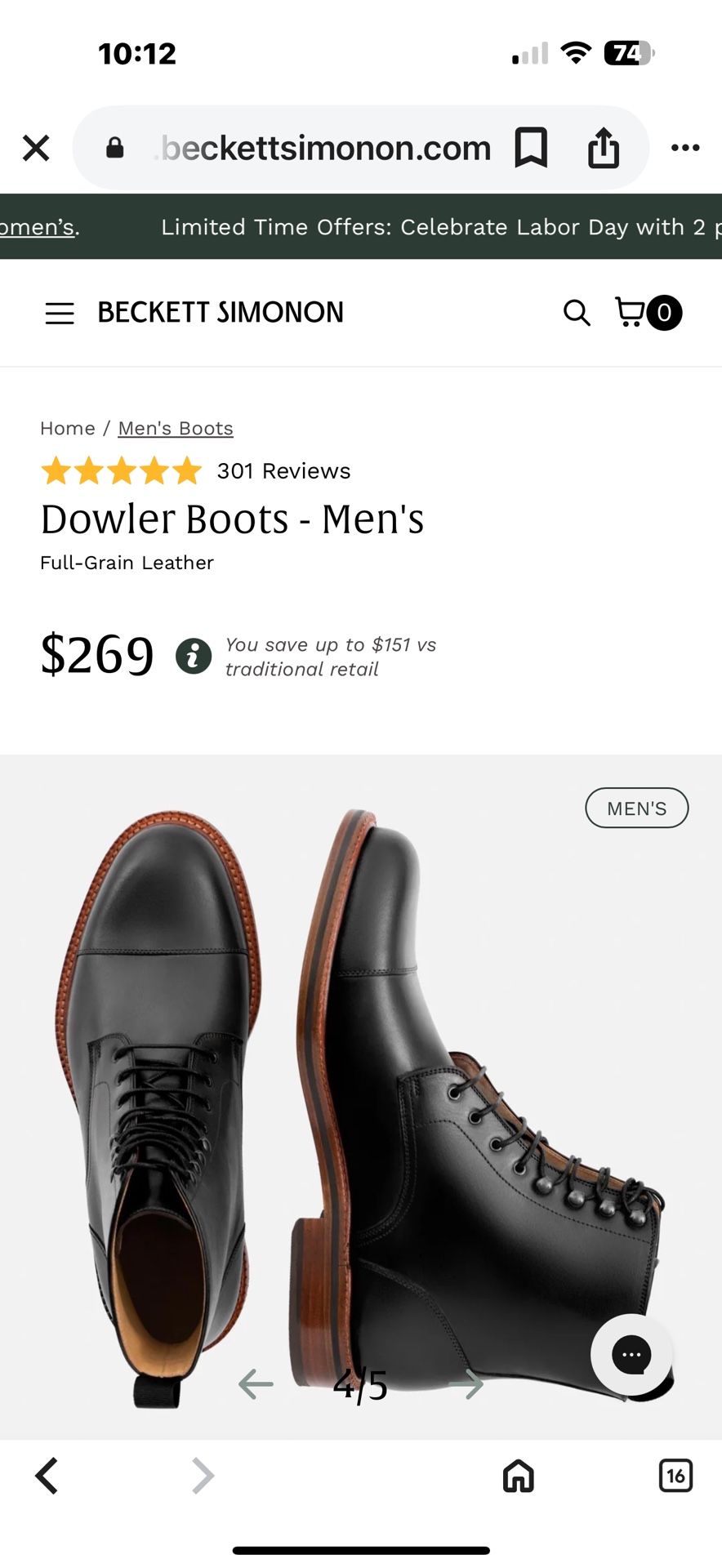Viewport: 722px width, 1568px height.
Task: Tap the five-star rating display
Action: coord(119,470)
